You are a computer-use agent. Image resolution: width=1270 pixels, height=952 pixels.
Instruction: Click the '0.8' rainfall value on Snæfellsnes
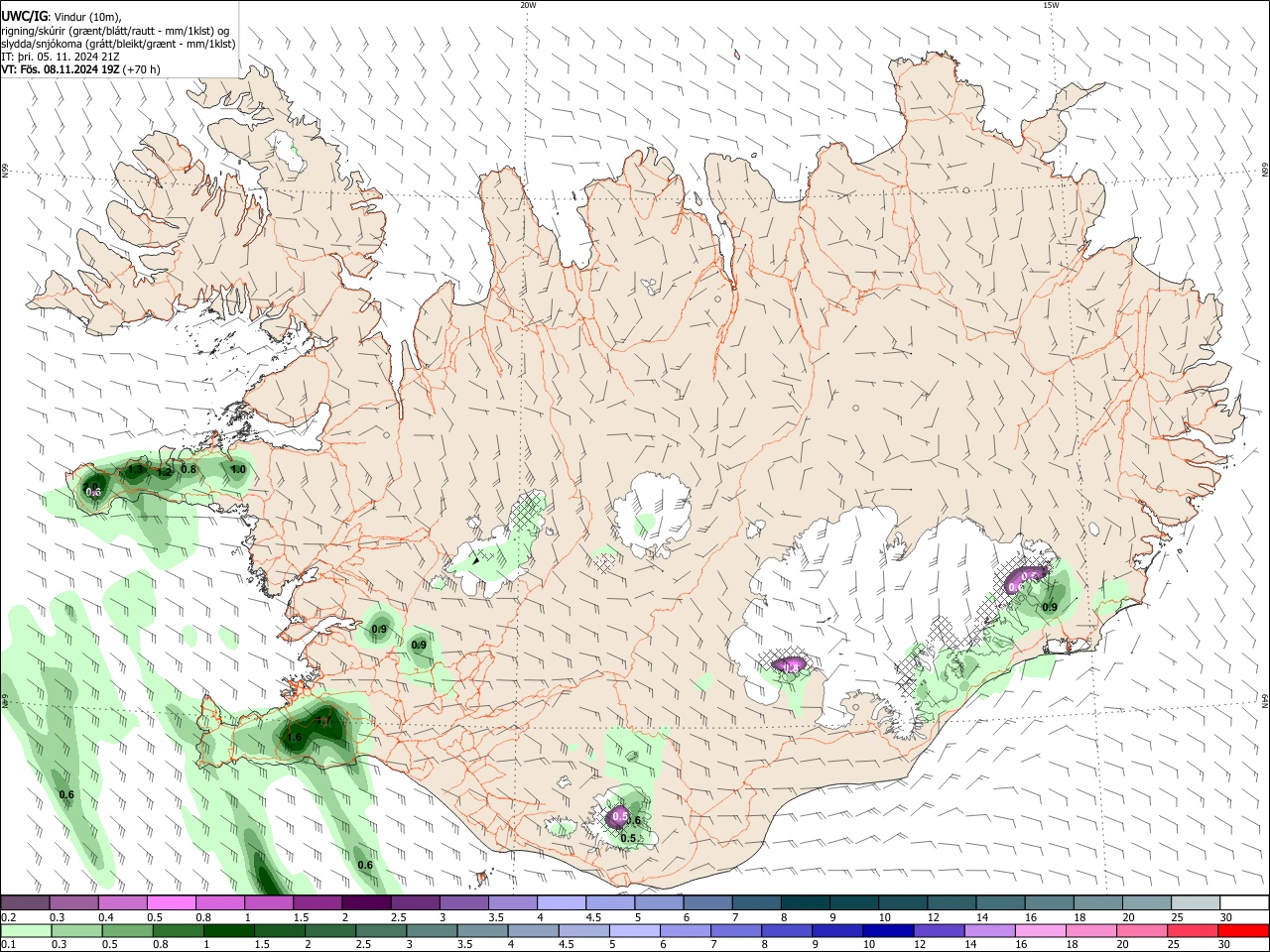[x=189, y=469]
